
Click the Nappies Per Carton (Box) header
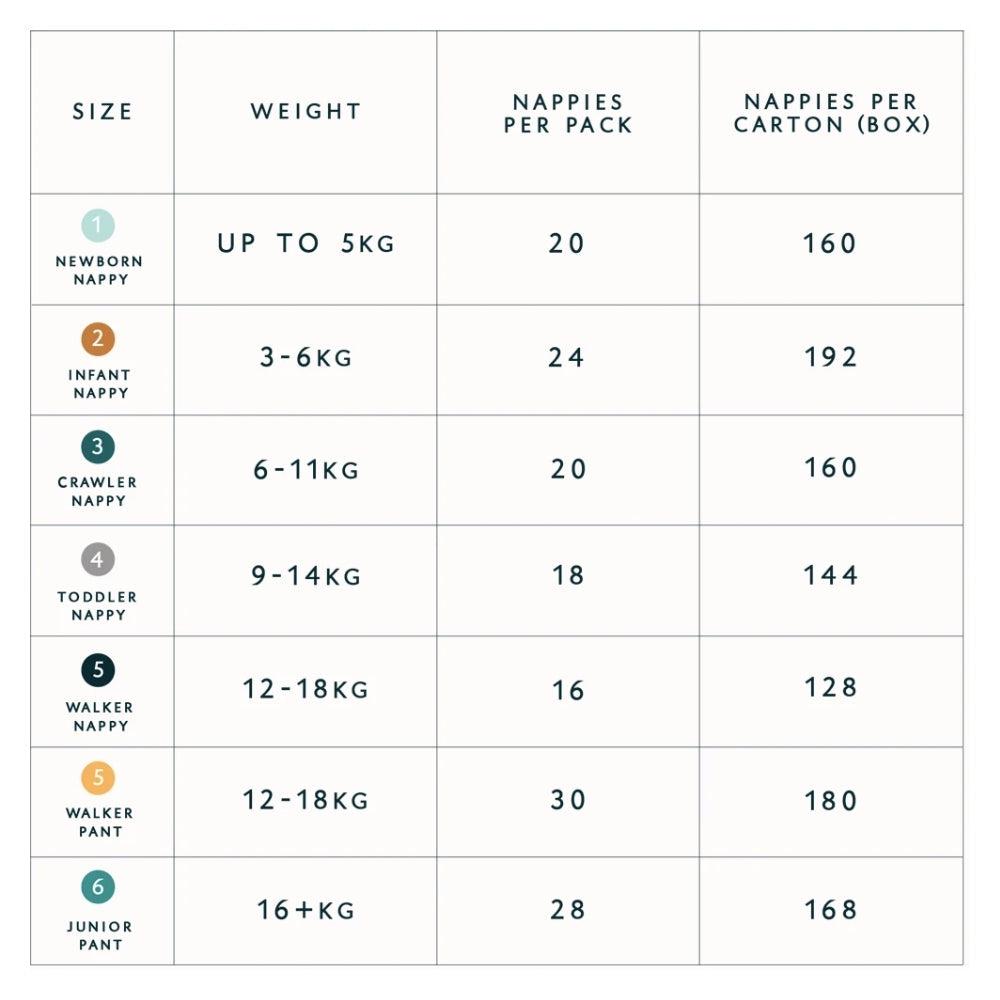click(831, 113)
